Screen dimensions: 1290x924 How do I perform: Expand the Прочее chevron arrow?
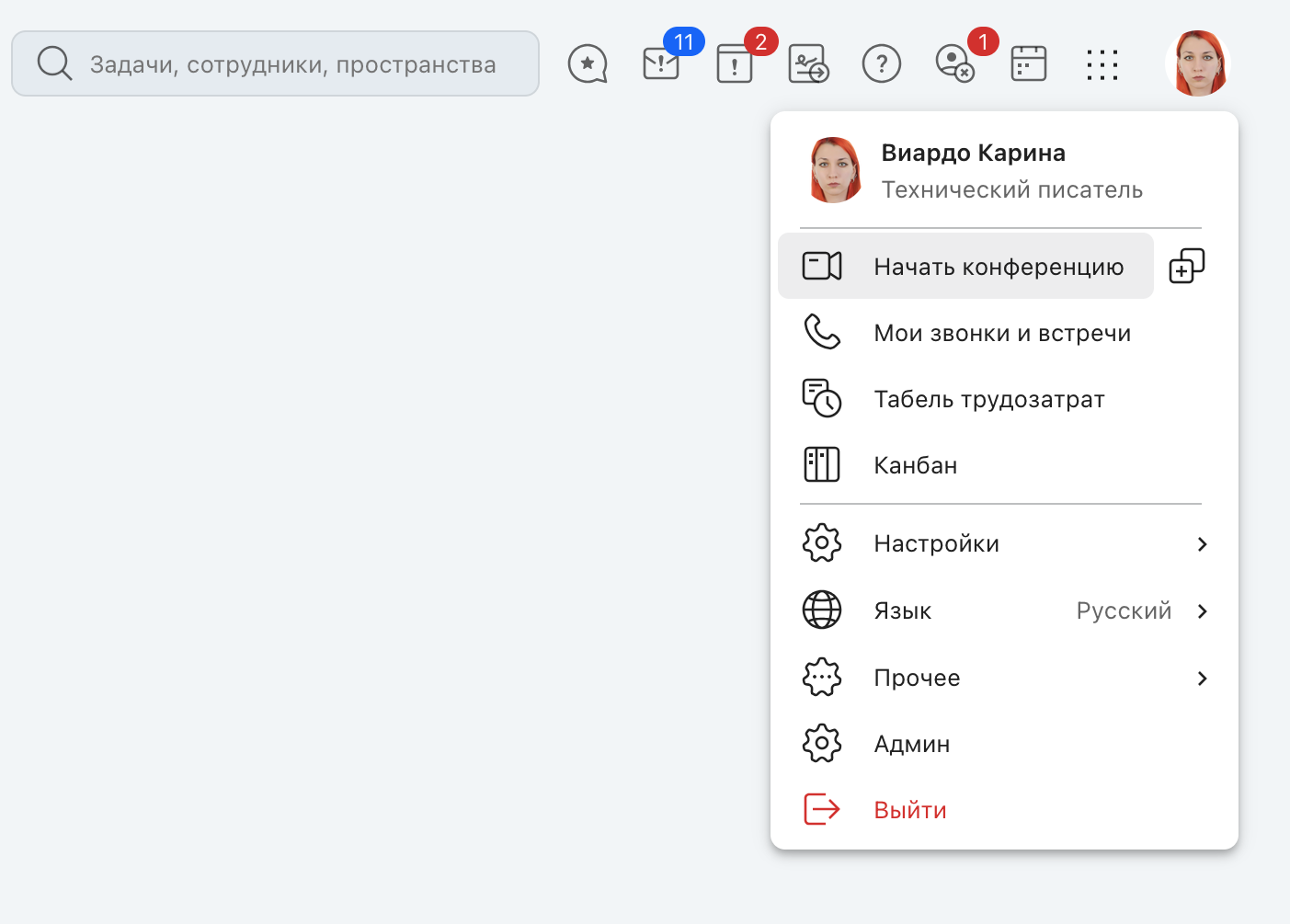pyautogui.click(x=1202, y=679)
